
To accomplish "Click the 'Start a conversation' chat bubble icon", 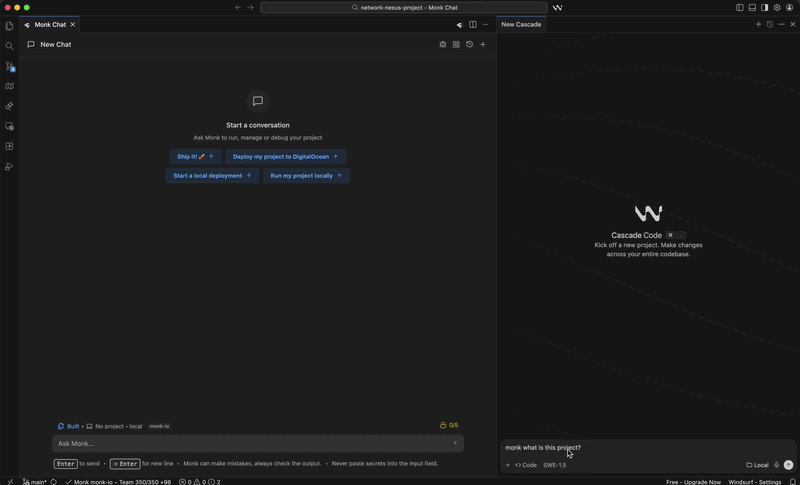I will pos(258,101).
